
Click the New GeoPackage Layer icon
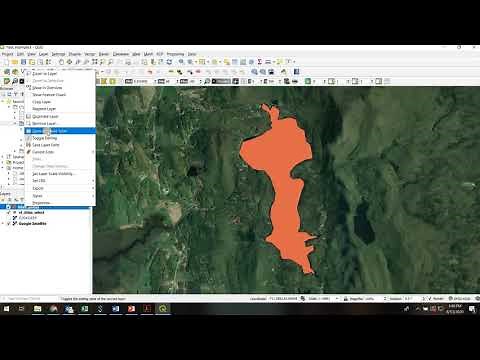point(15,72)
